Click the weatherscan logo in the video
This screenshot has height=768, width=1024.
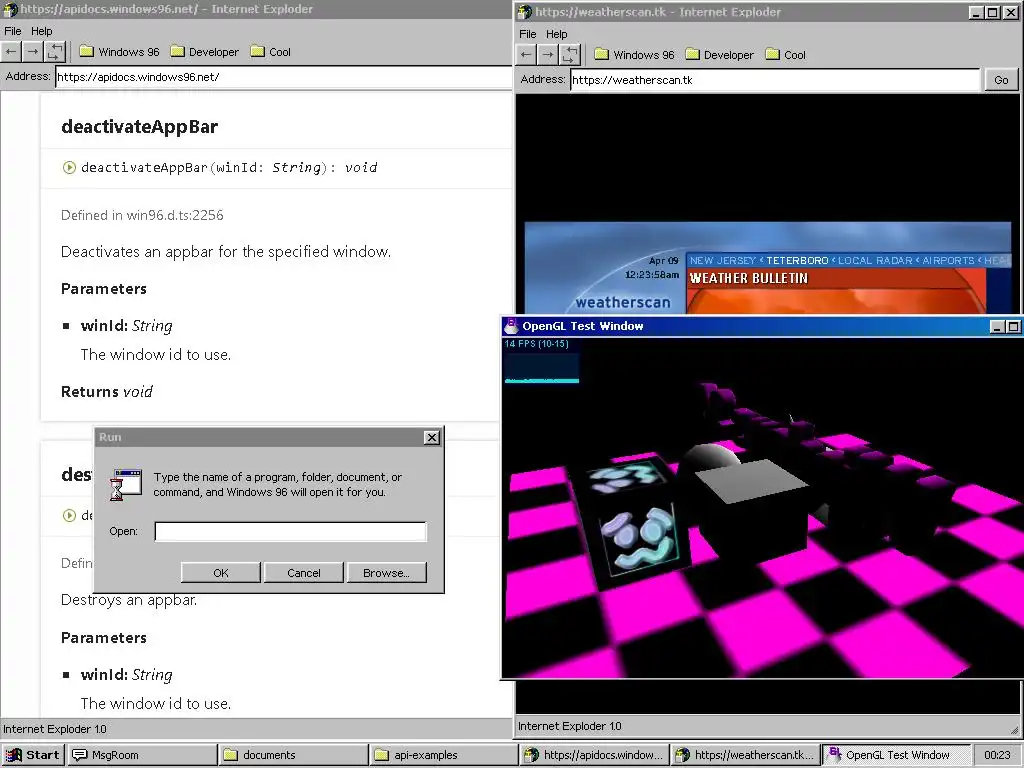(x=623, y=302)
